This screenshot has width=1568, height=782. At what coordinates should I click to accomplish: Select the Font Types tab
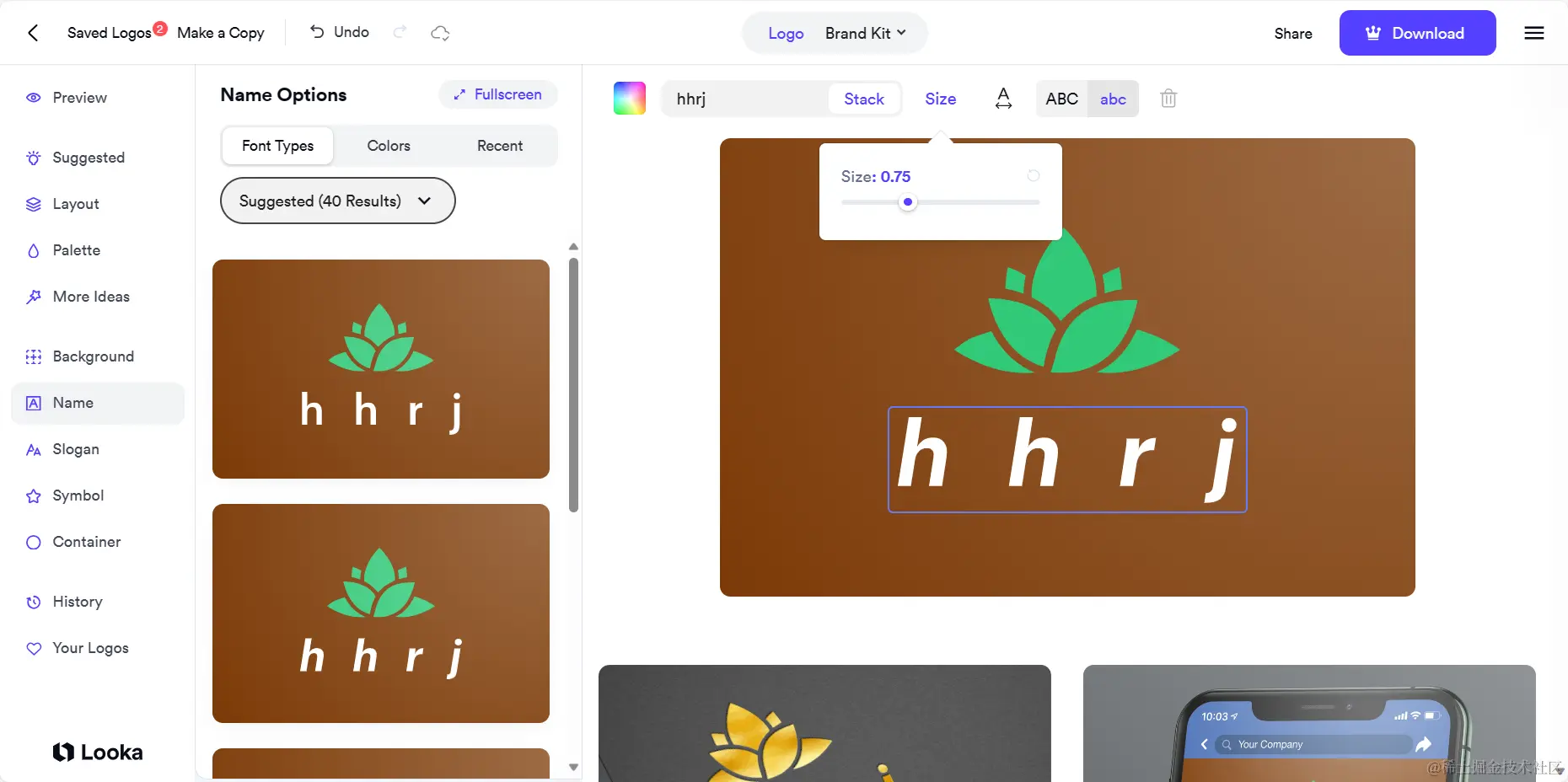277,146
